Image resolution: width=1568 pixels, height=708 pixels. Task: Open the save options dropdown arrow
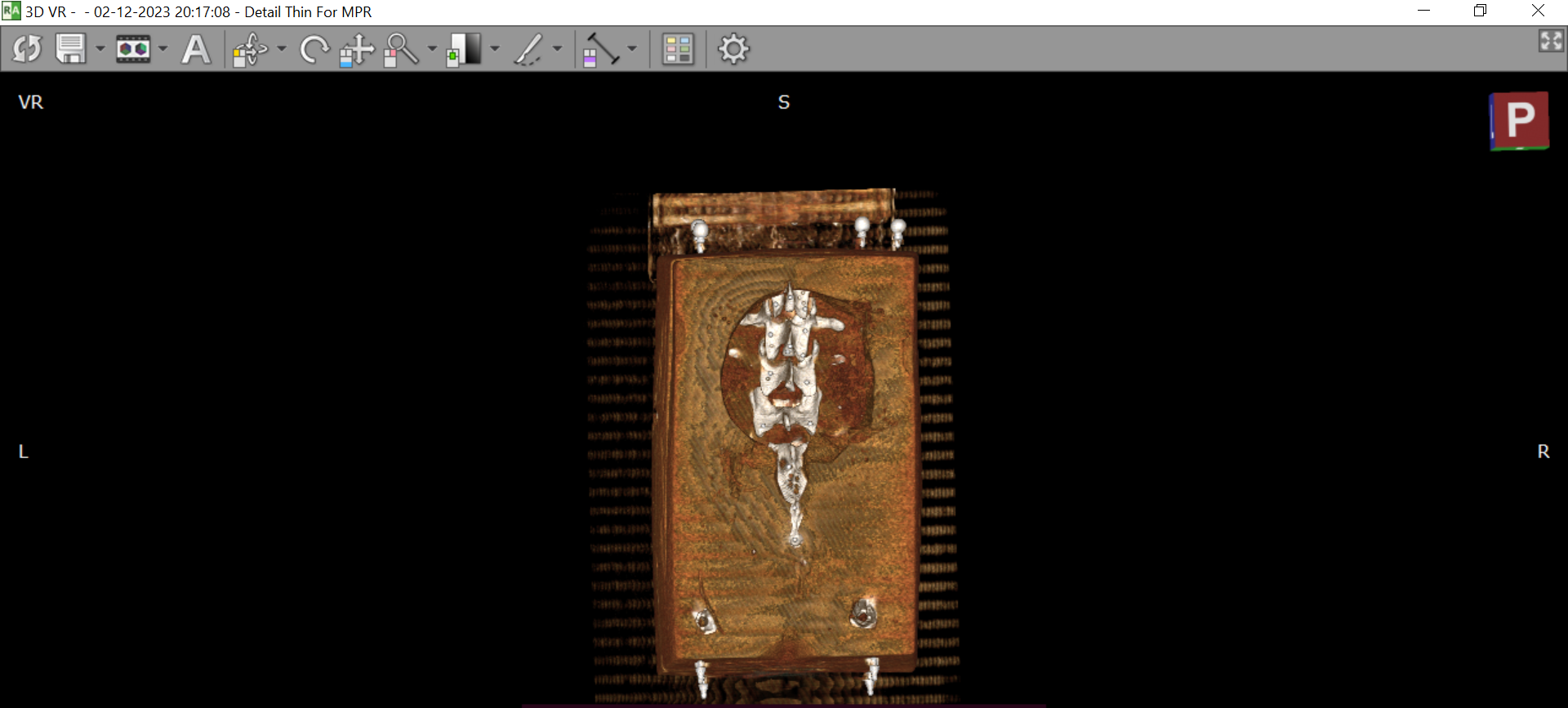[100, 49]
